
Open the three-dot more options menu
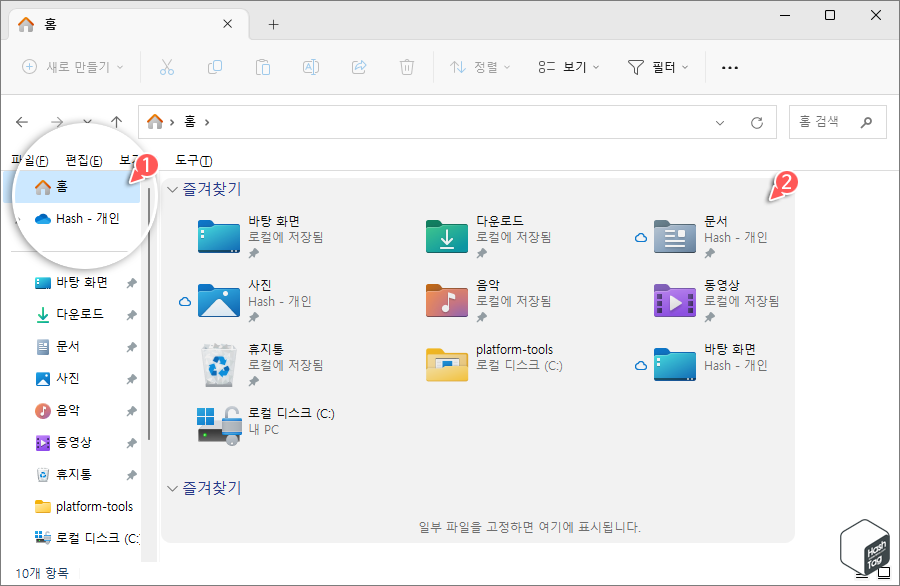point(730,68)
